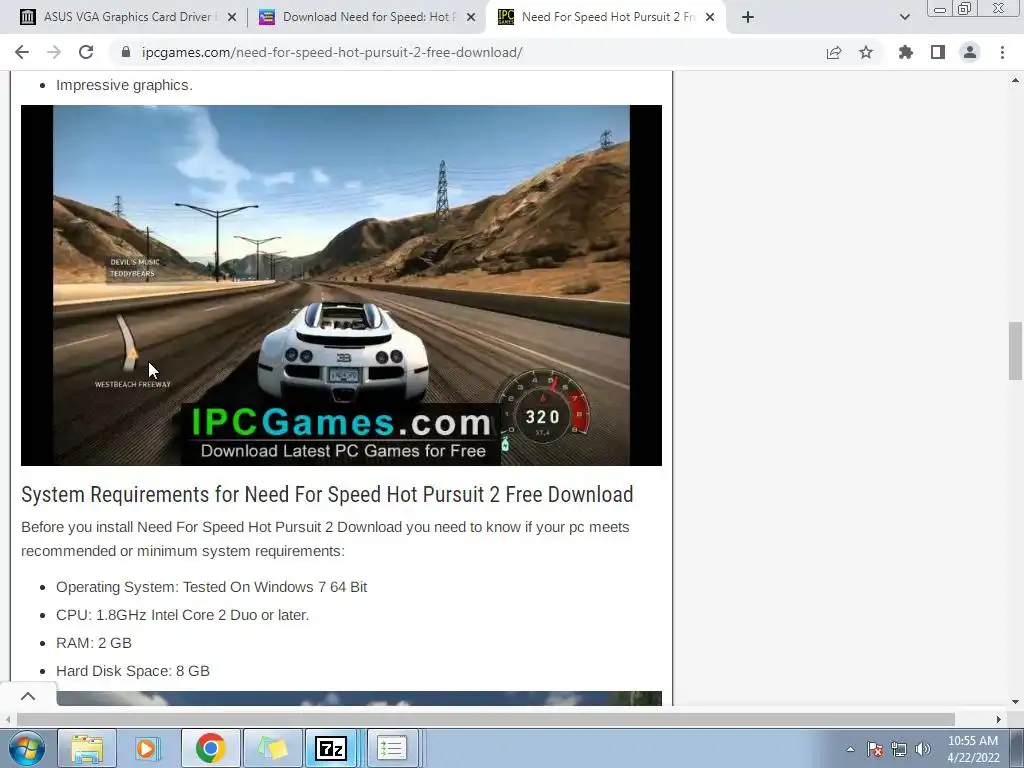Viewport: 1024px width, 768px height.
Task: Click the 10:55 AM taskbar clock
Action: coord(973,749)
